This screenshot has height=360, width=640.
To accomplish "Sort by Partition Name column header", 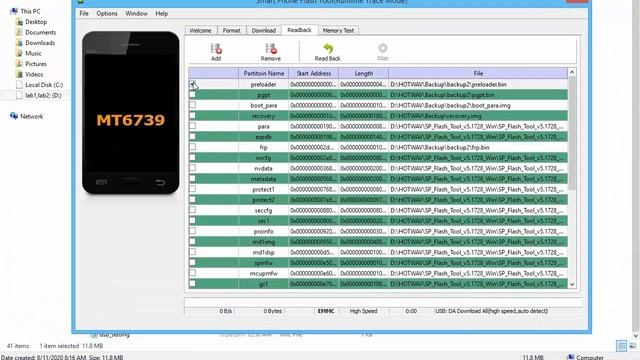I will [264, 73].
